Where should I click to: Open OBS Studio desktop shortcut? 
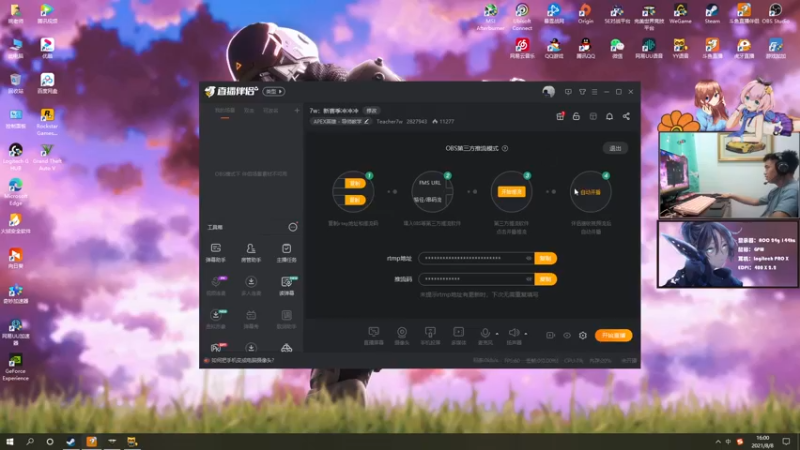775,14
